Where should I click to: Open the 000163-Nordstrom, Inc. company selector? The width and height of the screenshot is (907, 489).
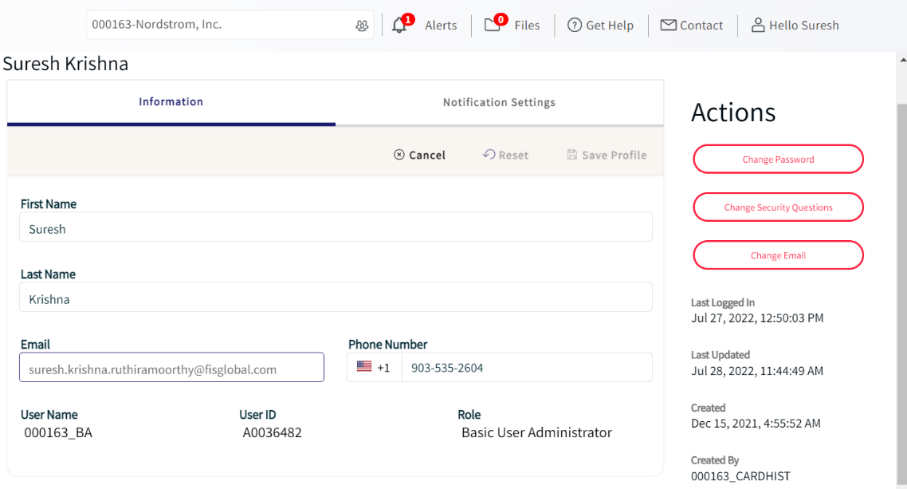coord(230,25)
